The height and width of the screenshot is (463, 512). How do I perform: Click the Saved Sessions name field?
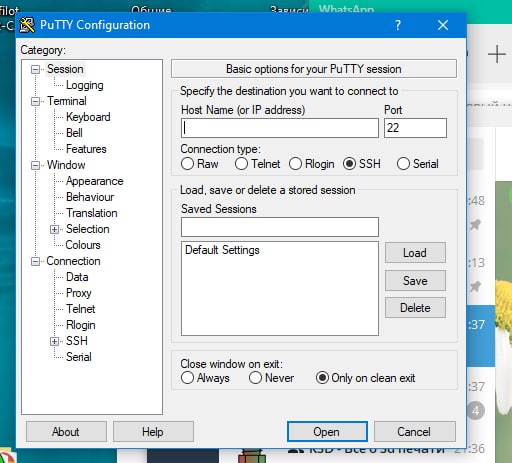(x=280, y=227)
